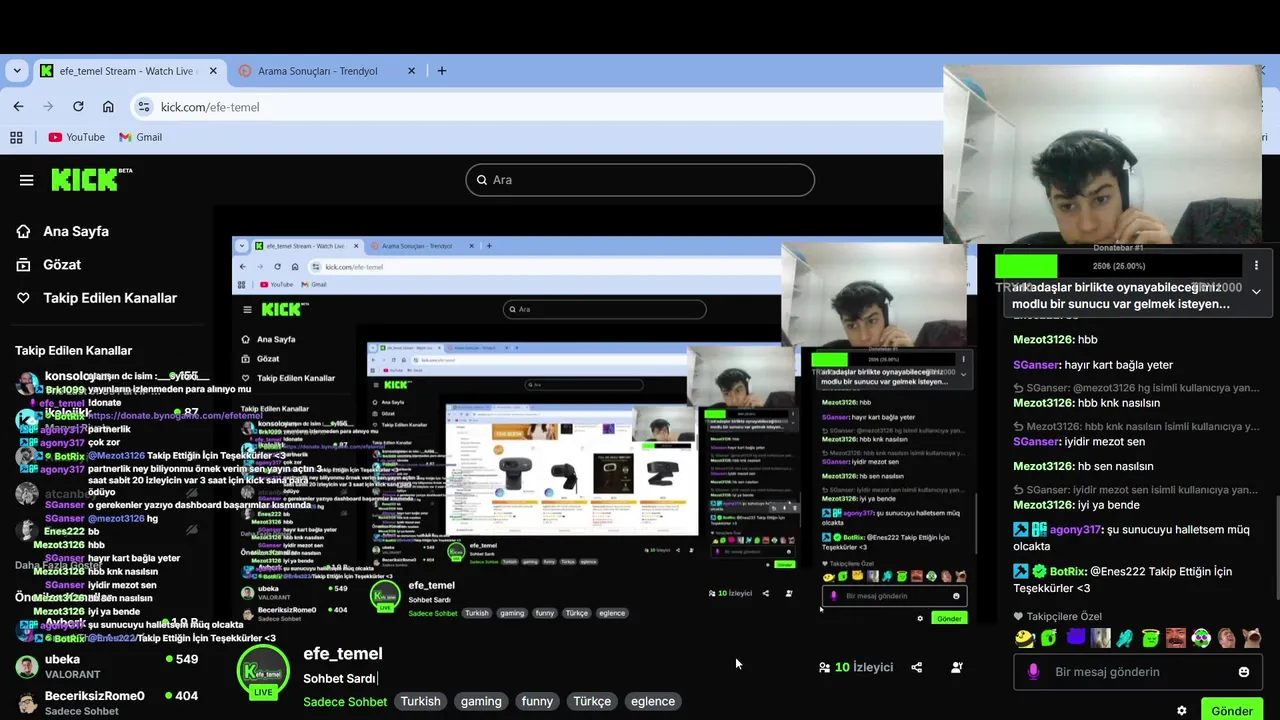This screenshot has height=720, width=1280.
Task: Click the browser home icon
Action: tap(108, 107)
